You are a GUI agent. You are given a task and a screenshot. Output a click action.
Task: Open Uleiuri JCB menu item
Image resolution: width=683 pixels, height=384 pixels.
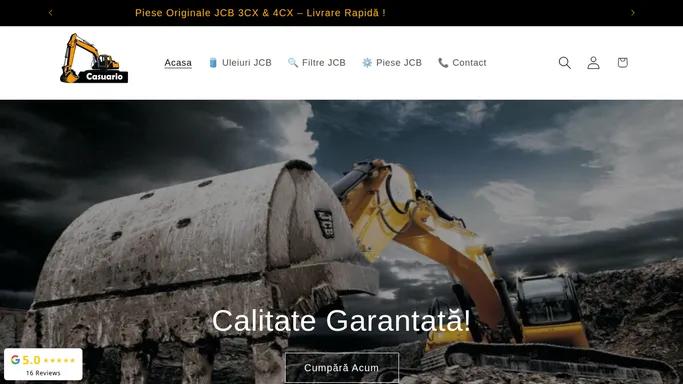click(240, 63)
